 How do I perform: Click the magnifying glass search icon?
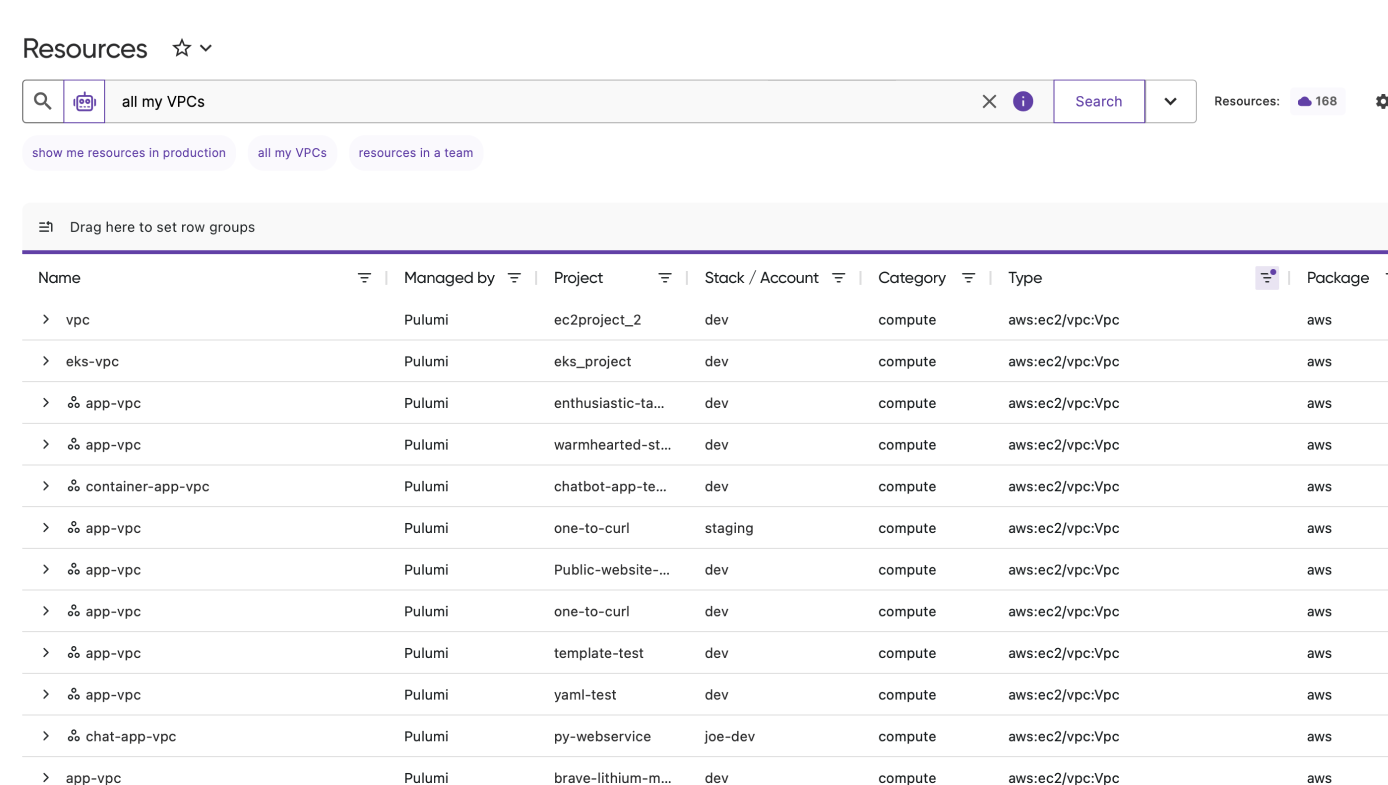coord(43,101)
